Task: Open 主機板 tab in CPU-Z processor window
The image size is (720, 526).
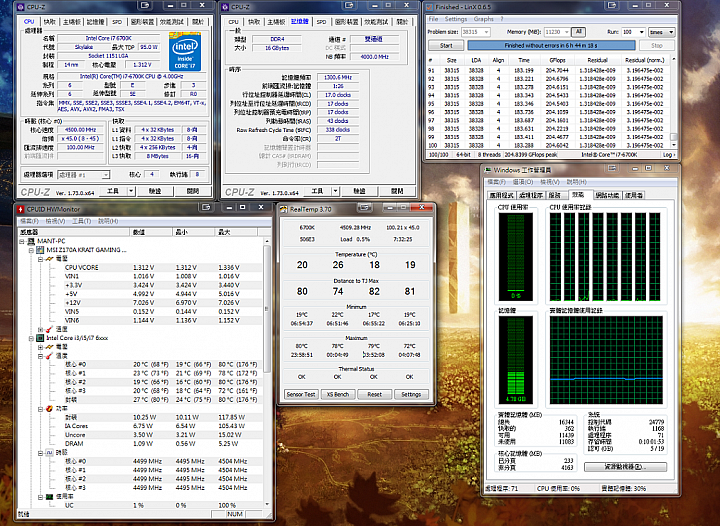Action: [72, 22]
